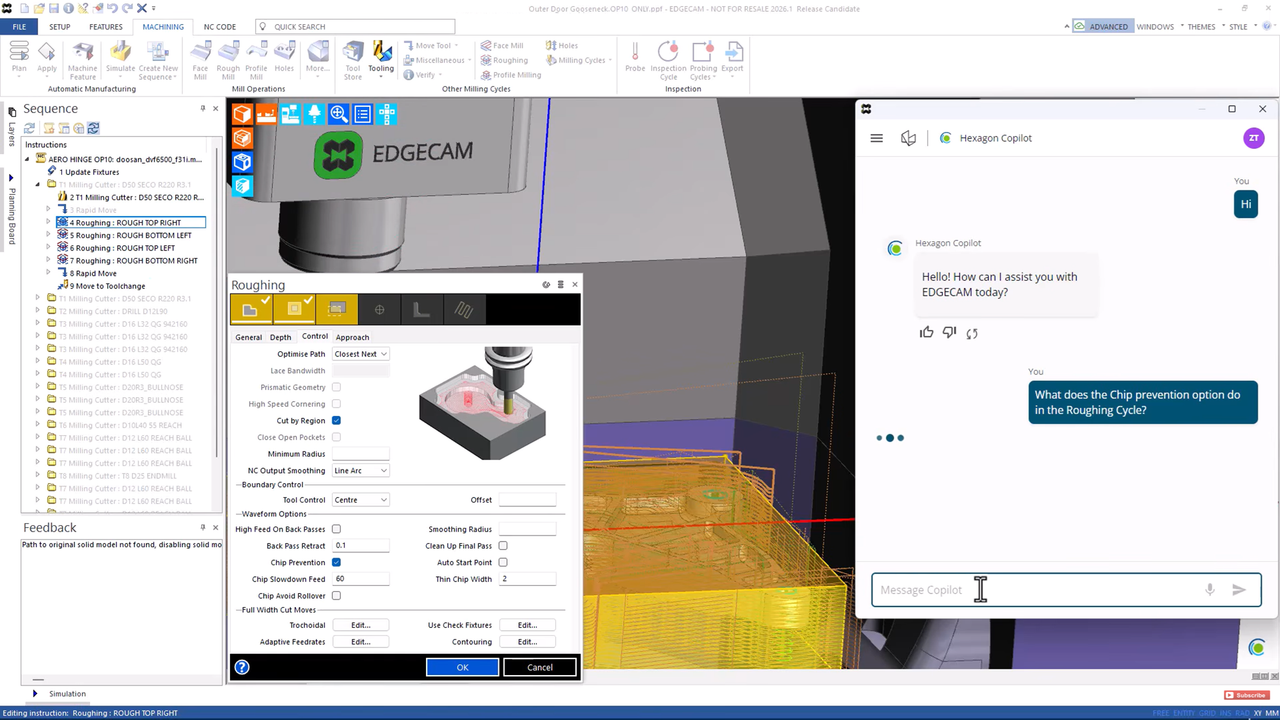Select the Probe inspection icon
This screenshot has width=1280, height=720.
(x=635, y=58)
